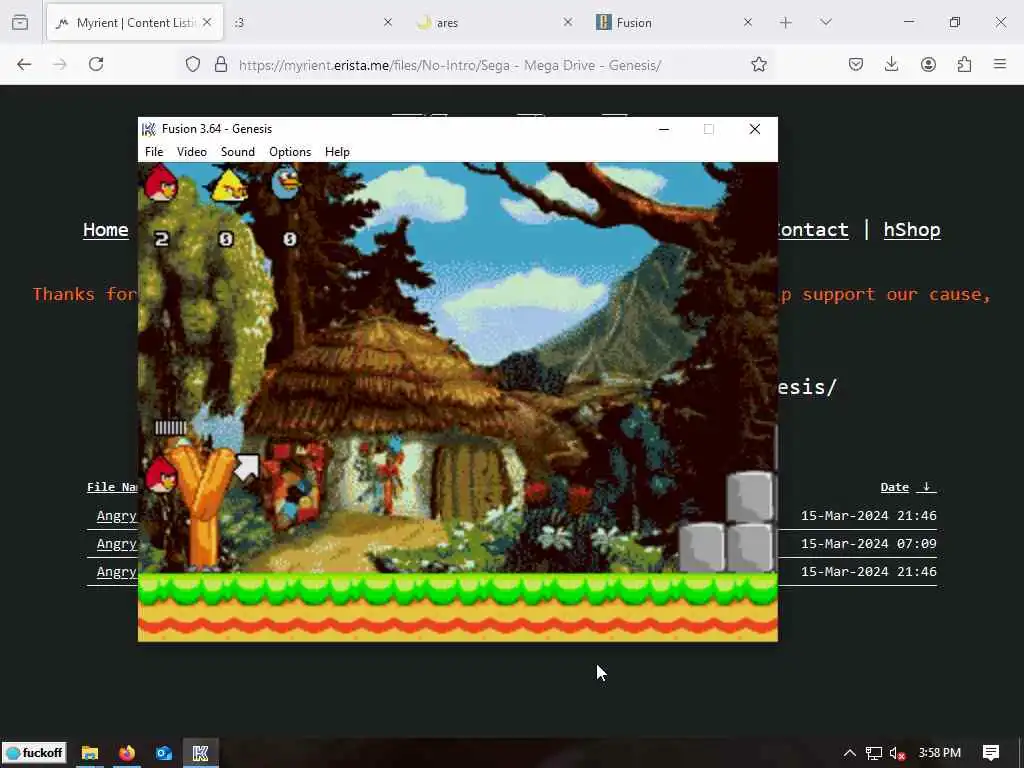Sort the listing by File Name column
Screen dimensions: 1024x768
[112, 487]
